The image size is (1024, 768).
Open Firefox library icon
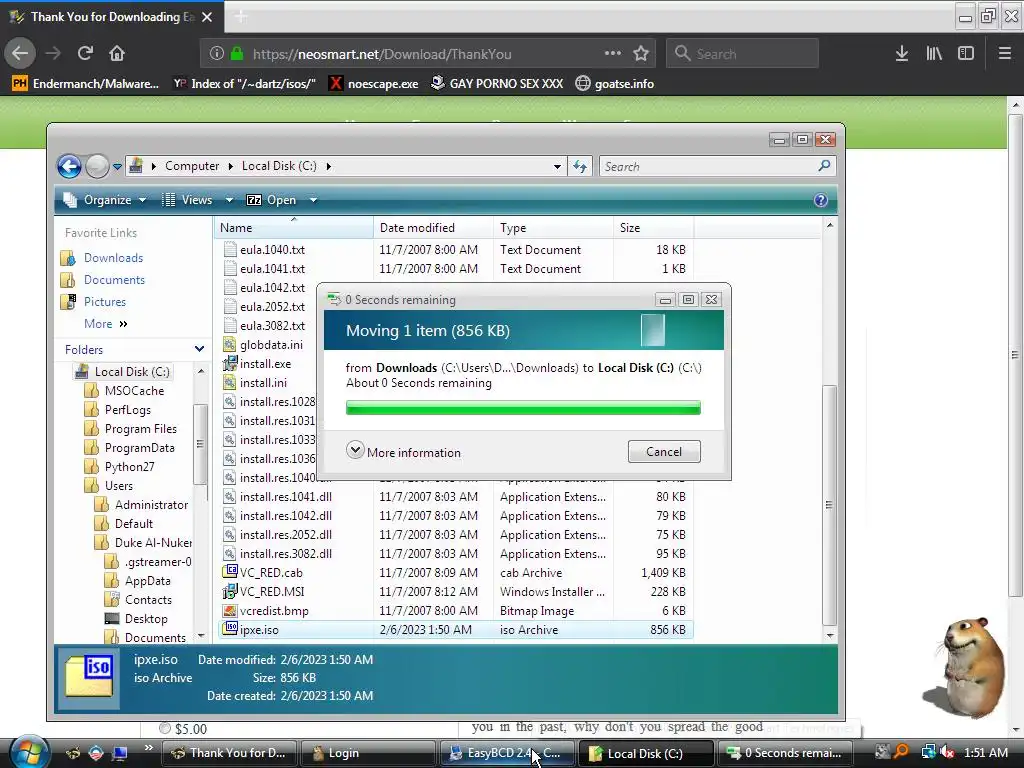934,54
